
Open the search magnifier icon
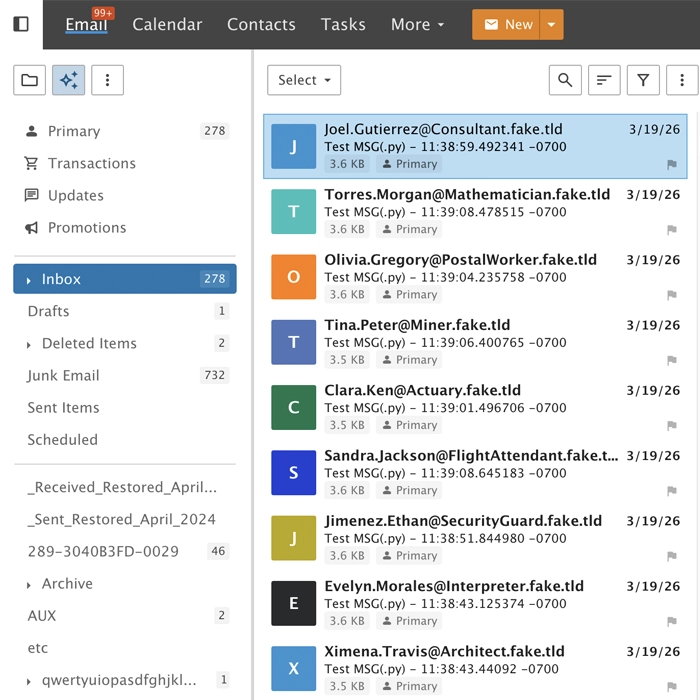(565, 80)
